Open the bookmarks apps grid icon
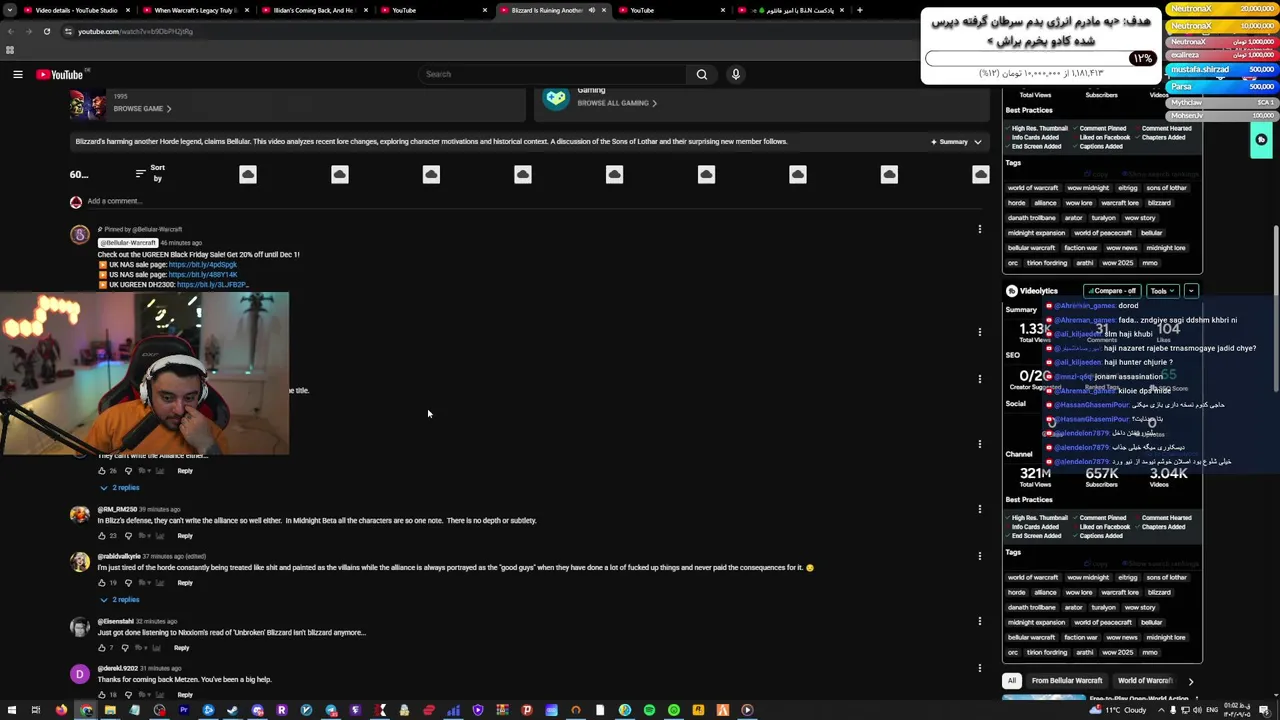This screenshot has height=720, width=1280. pos(10,50)
